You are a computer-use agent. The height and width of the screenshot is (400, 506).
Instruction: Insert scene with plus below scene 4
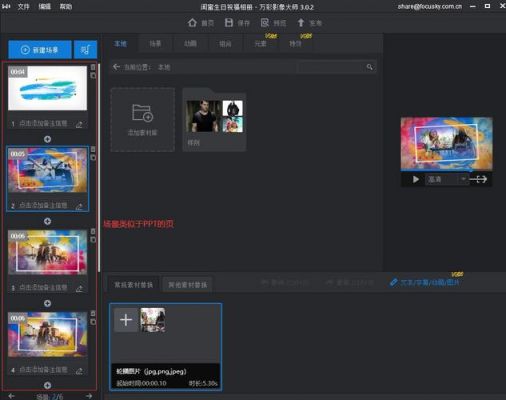click(x=47, y=385)
